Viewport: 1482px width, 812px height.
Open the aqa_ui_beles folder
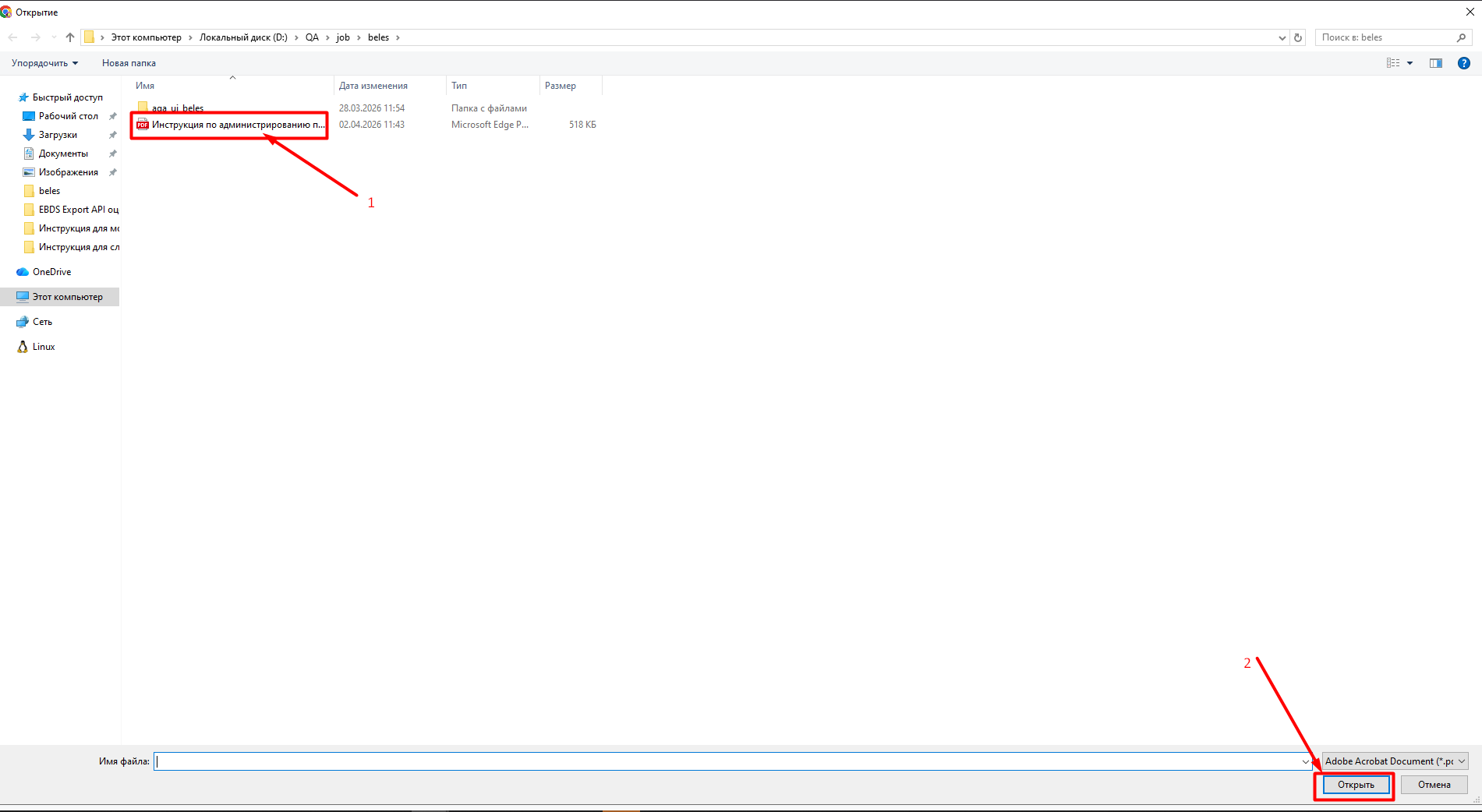(x=178, y=108)
